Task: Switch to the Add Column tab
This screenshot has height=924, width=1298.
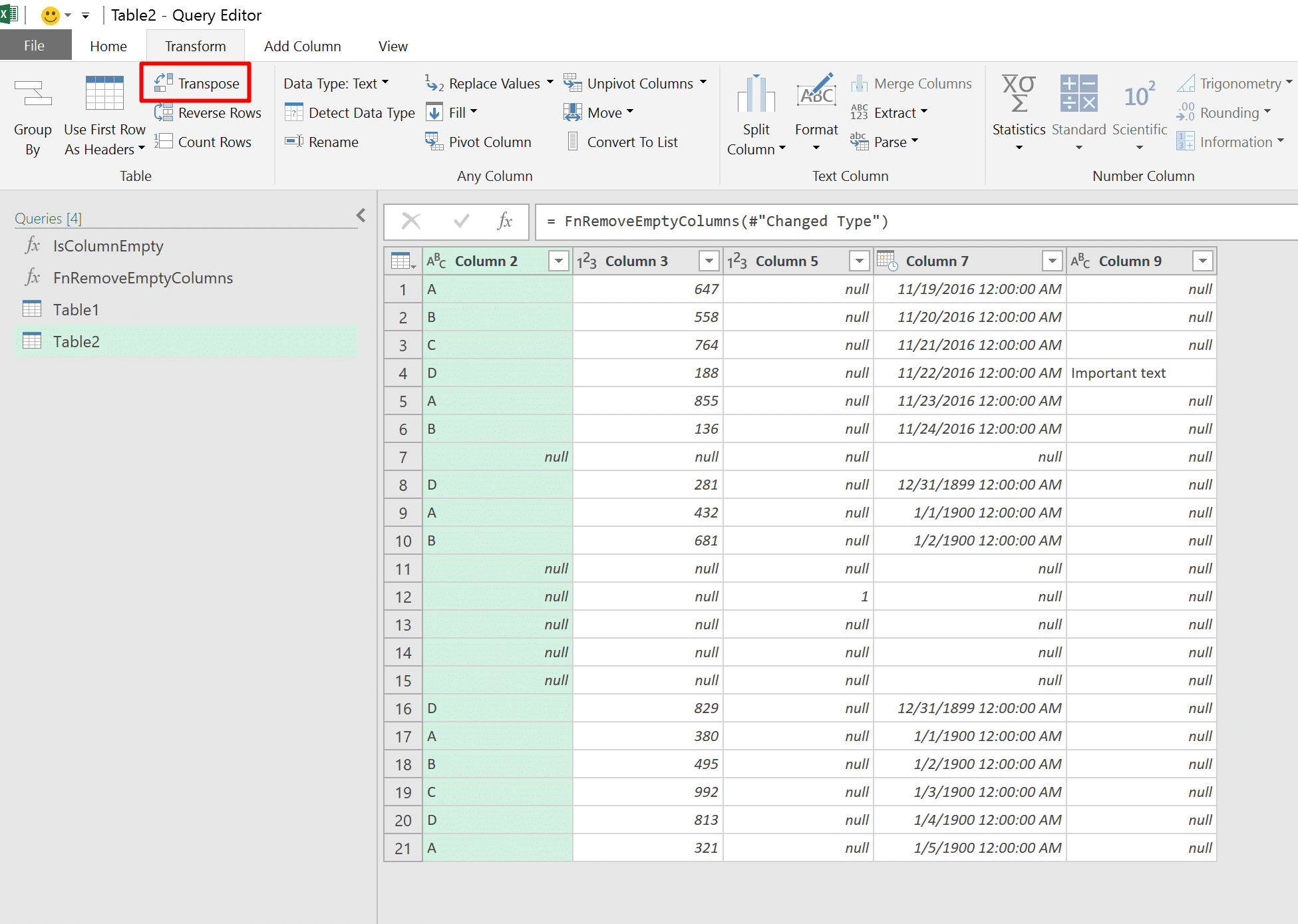Action: [x=303, y=46]
